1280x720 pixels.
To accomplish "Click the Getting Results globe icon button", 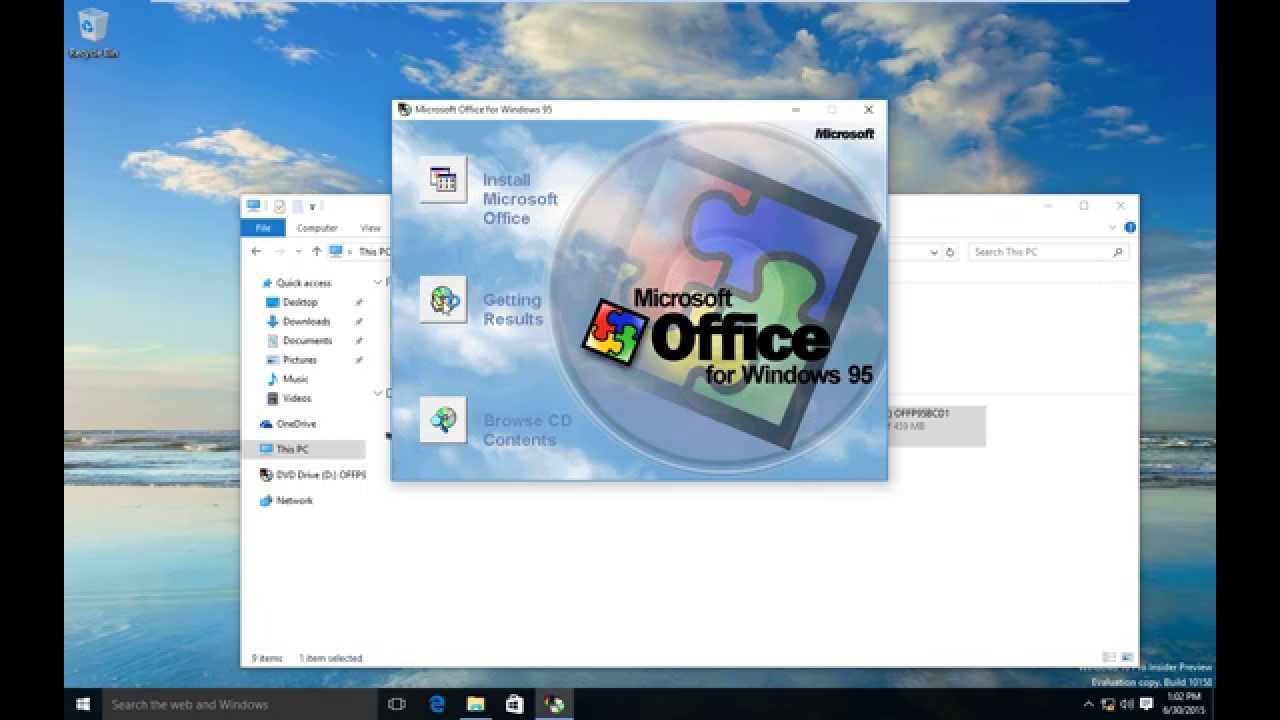I will click(443, 300).
